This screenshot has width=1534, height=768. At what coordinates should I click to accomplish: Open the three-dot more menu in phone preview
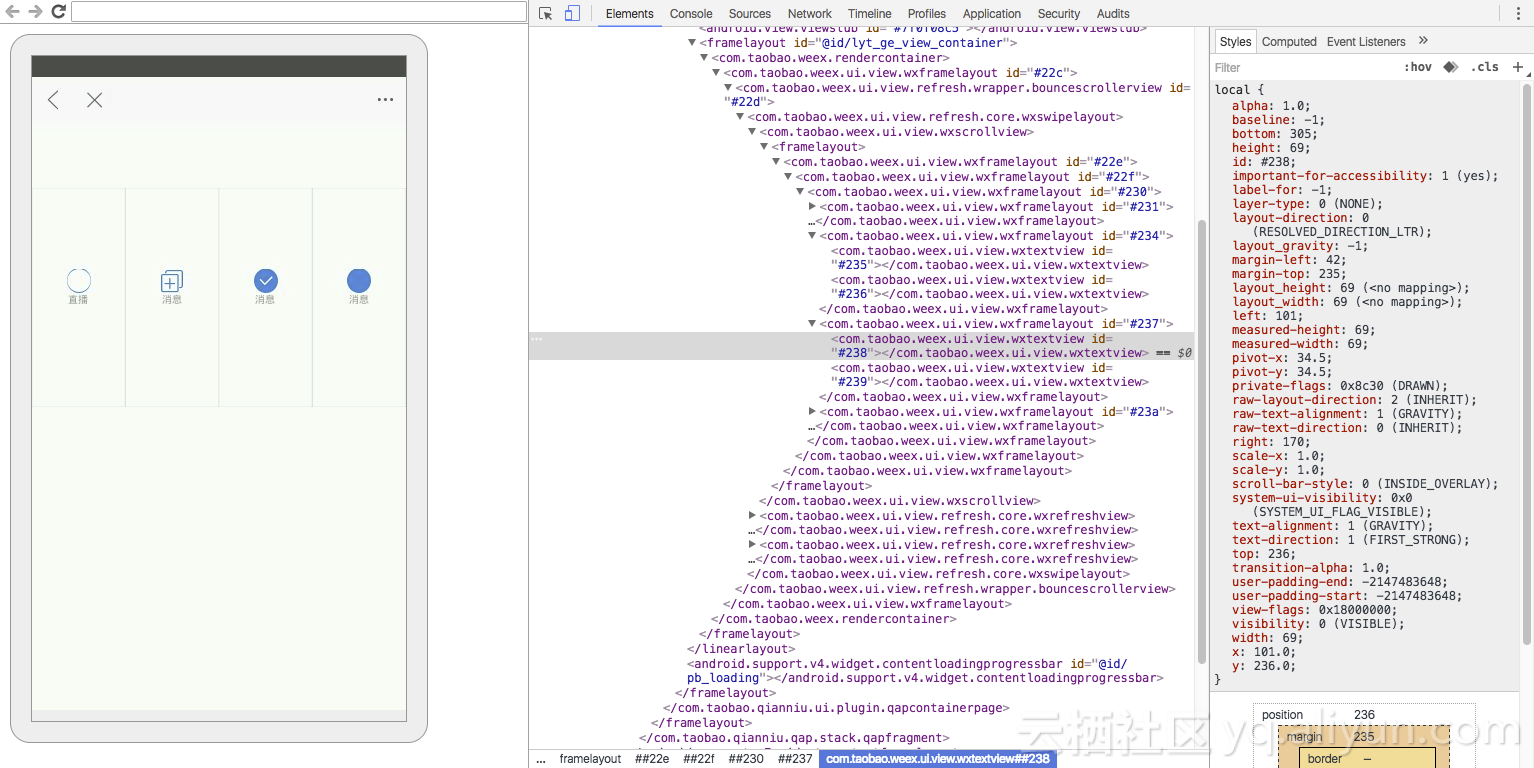pyautogui.click(x=385, y=100)
